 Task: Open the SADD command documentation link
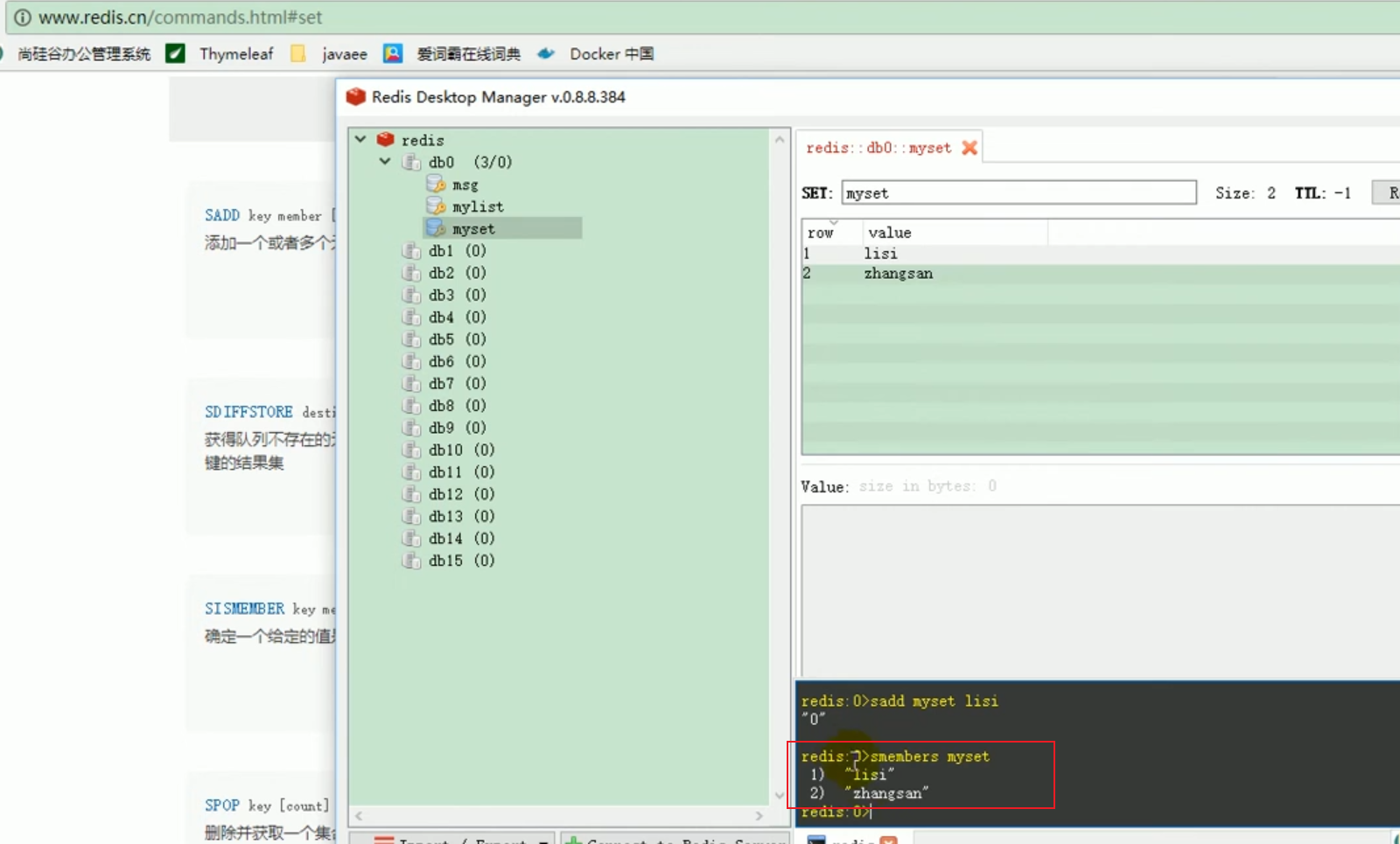pos(222,214)
